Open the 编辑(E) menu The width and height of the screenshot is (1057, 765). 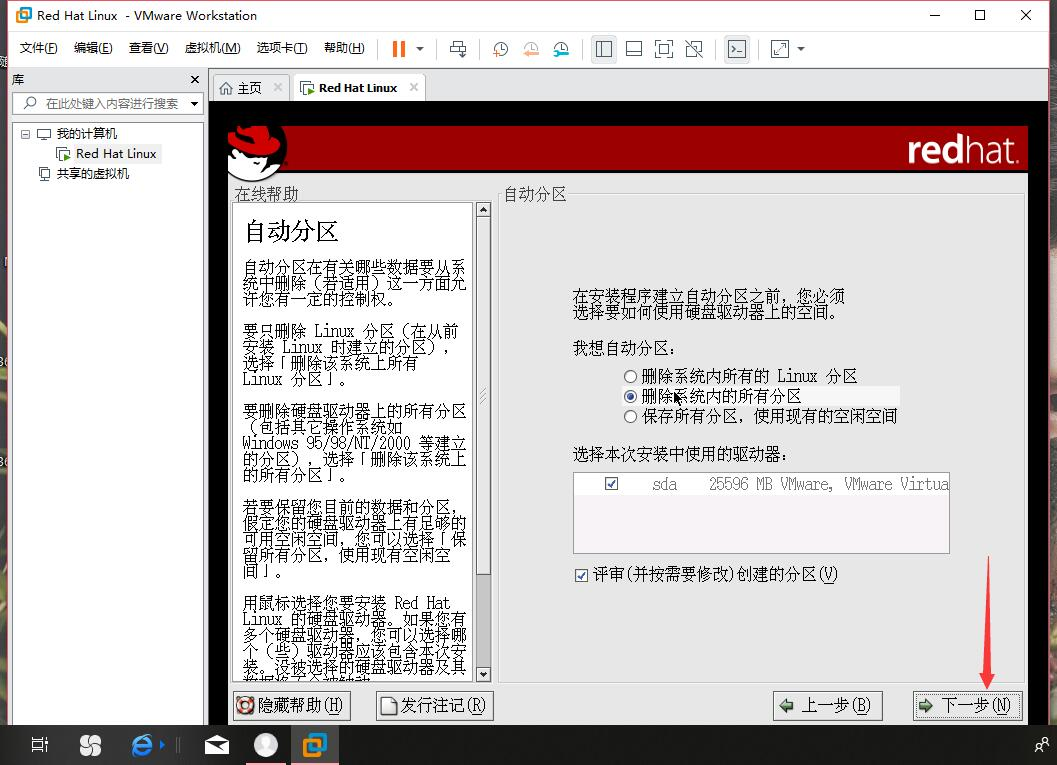click(93, 48)
